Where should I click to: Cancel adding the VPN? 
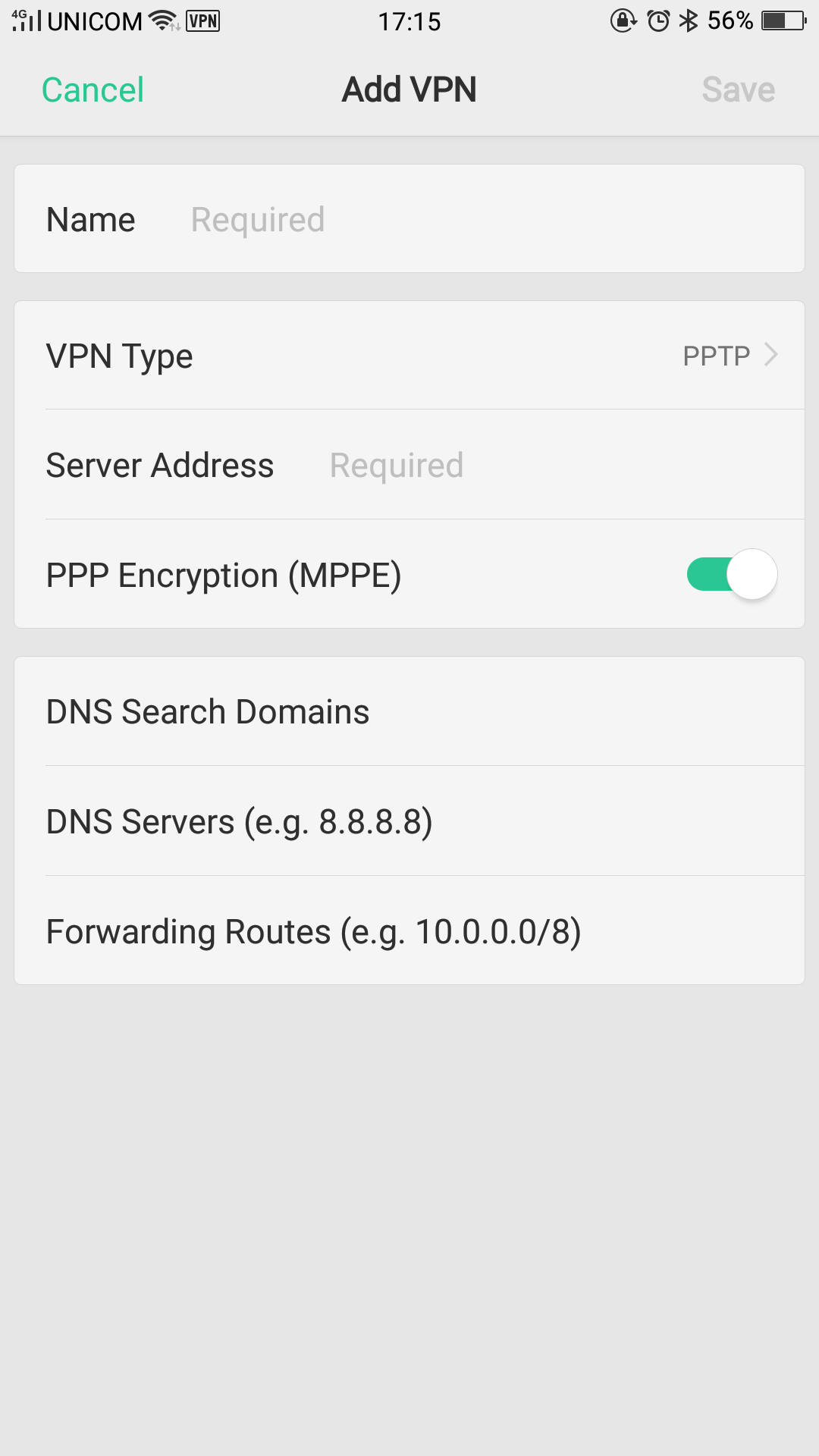[x=93, y=90]
